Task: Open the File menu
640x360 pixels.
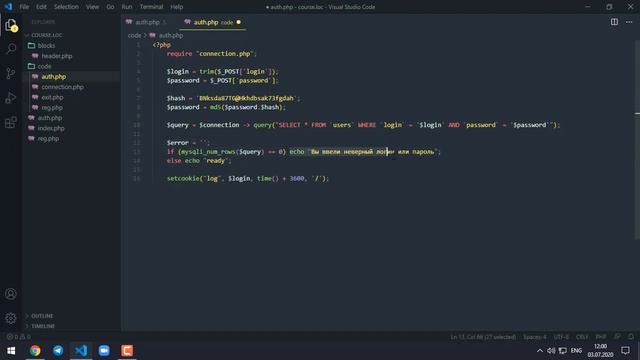Action: (24, 7)
